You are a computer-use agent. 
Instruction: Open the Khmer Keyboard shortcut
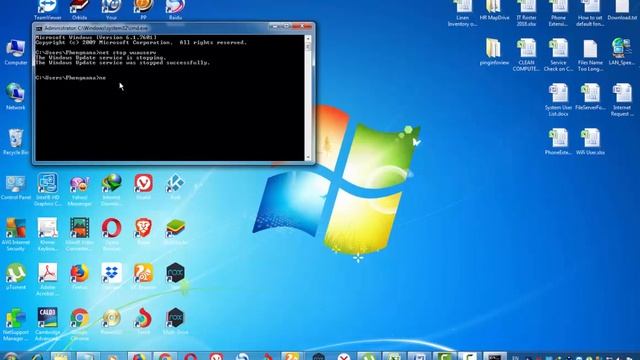[x=47, y=233]
